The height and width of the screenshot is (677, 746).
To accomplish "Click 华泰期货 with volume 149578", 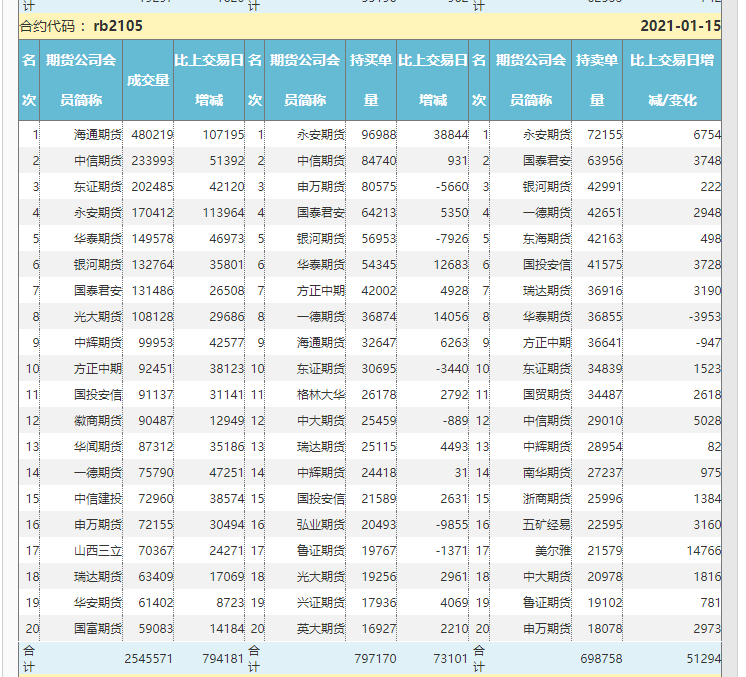I will (98, 239).
